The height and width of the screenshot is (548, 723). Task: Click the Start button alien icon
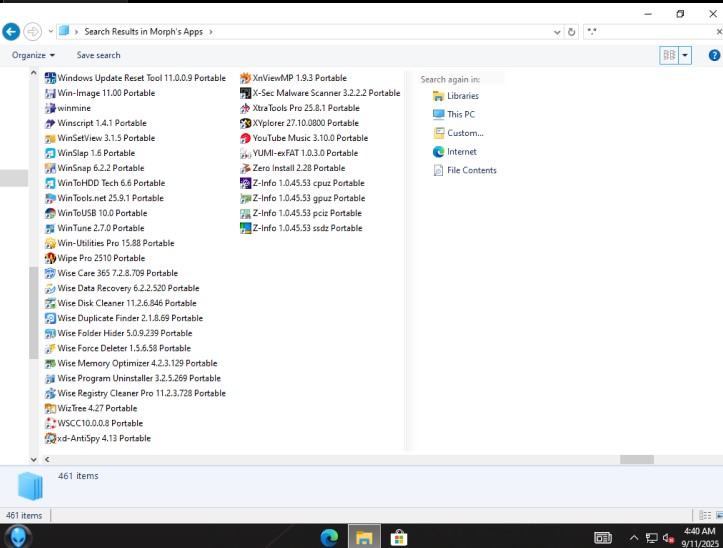(18, 537)
